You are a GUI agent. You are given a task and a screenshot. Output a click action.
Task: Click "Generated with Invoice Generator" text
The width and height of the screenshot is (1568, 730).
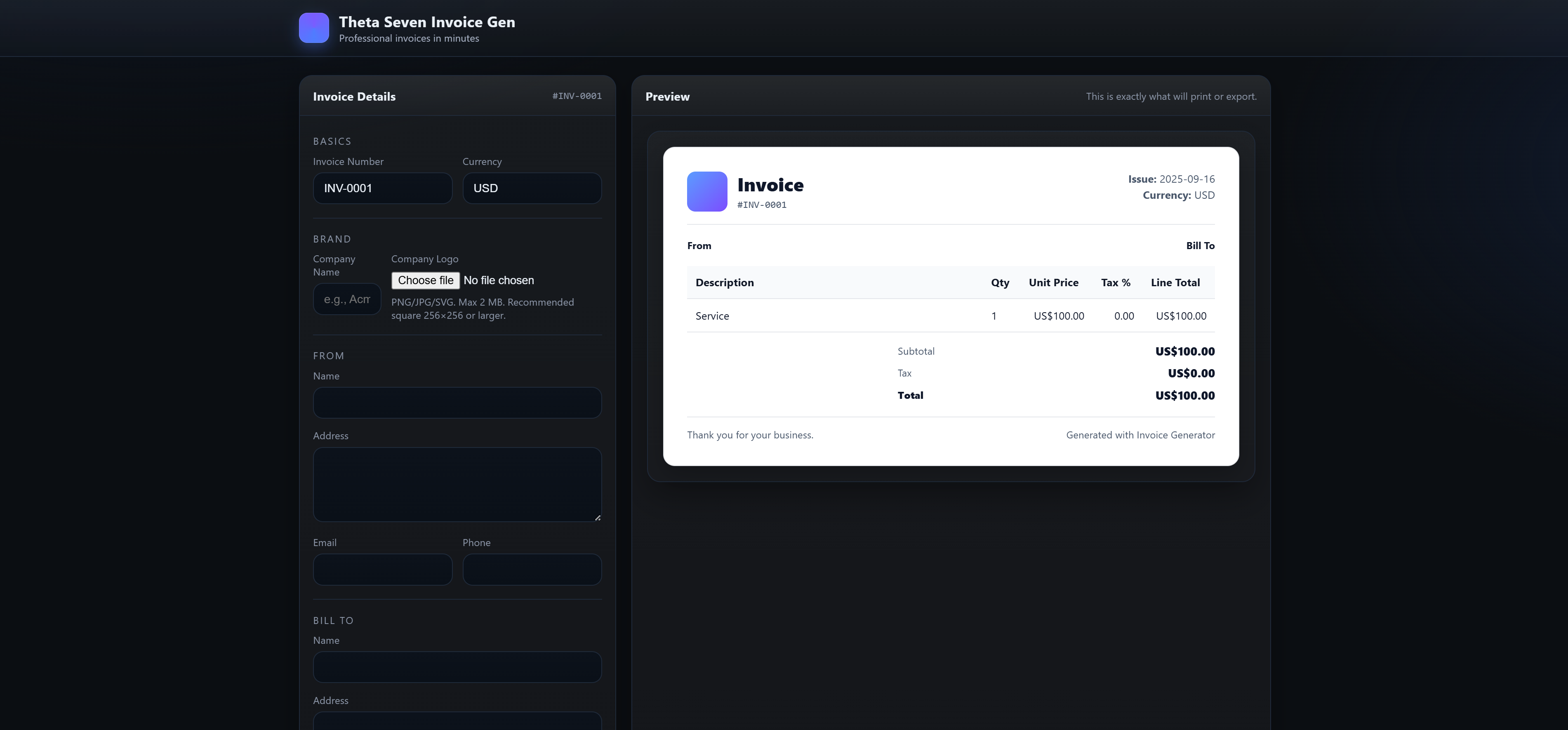pyautogui.click(x=1140, y=435)
